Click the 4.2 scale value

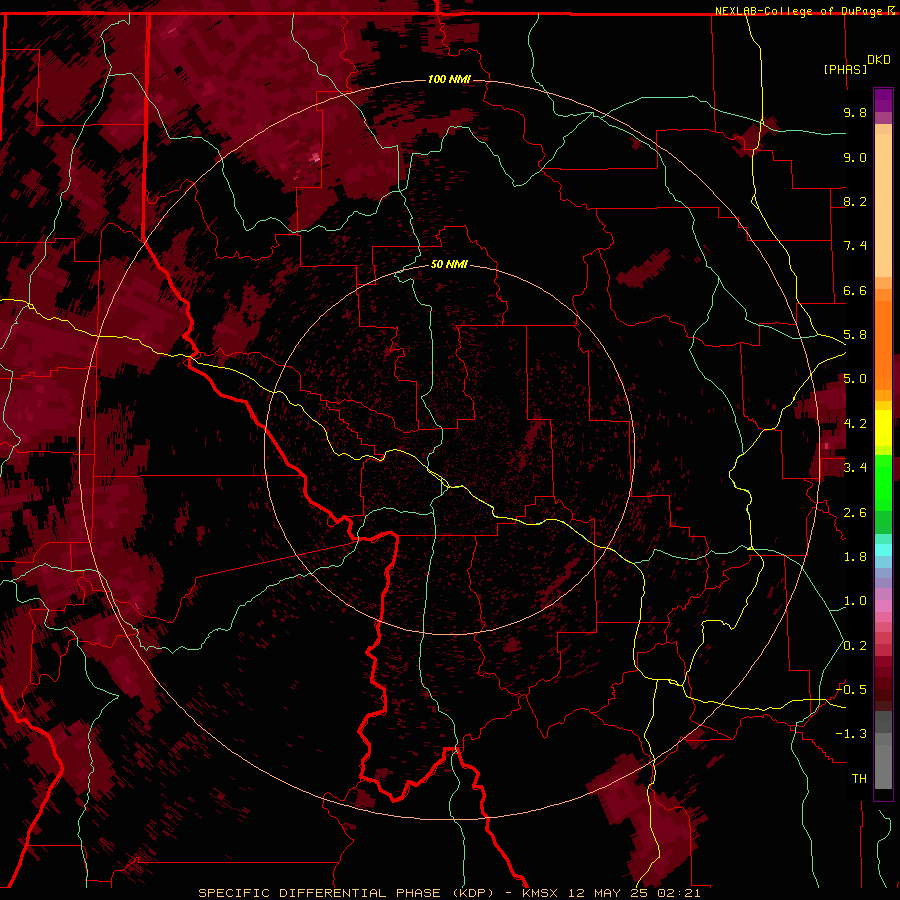coord(855,424)
